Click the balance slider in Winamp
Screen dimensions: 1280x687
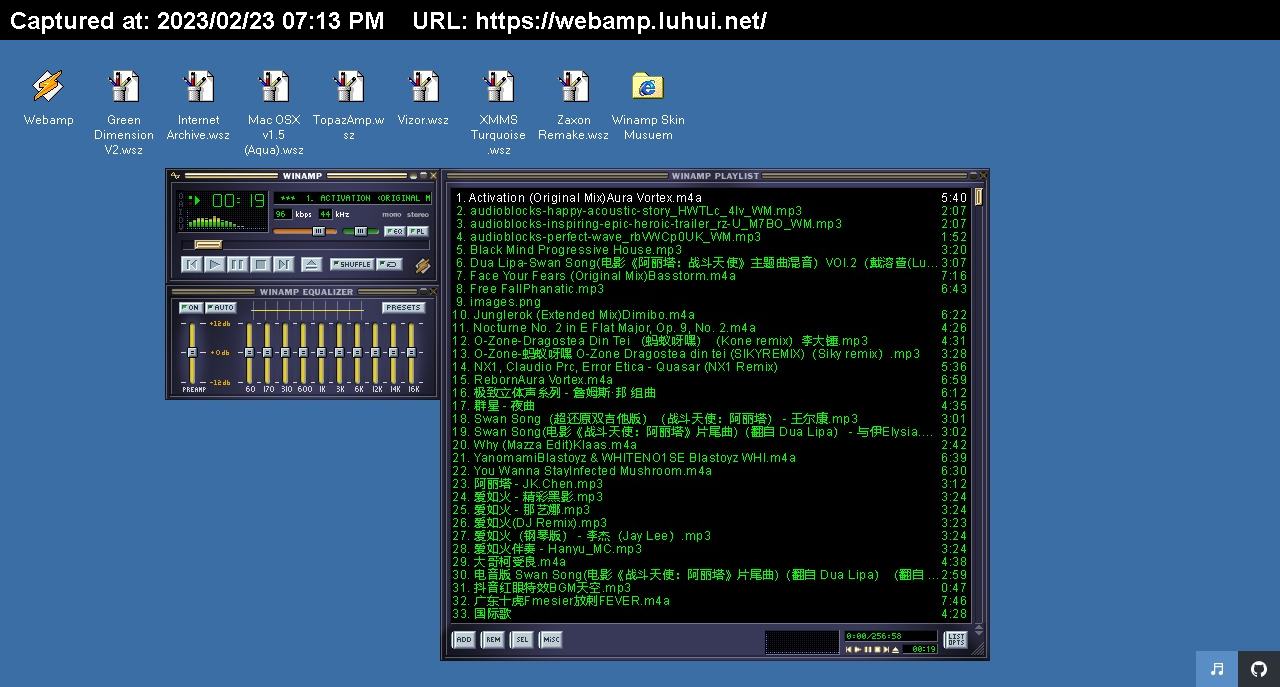coord(361,231)
